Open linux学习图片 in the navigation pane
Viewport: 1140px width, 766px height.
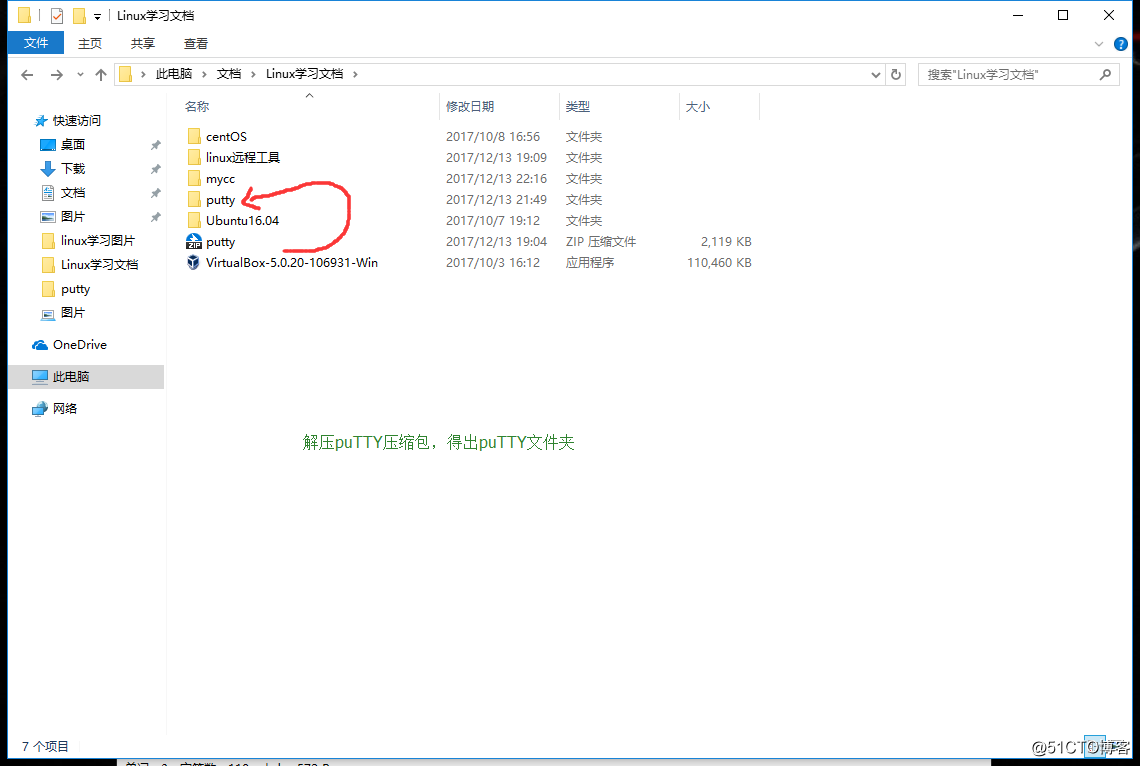pos(97,241)
